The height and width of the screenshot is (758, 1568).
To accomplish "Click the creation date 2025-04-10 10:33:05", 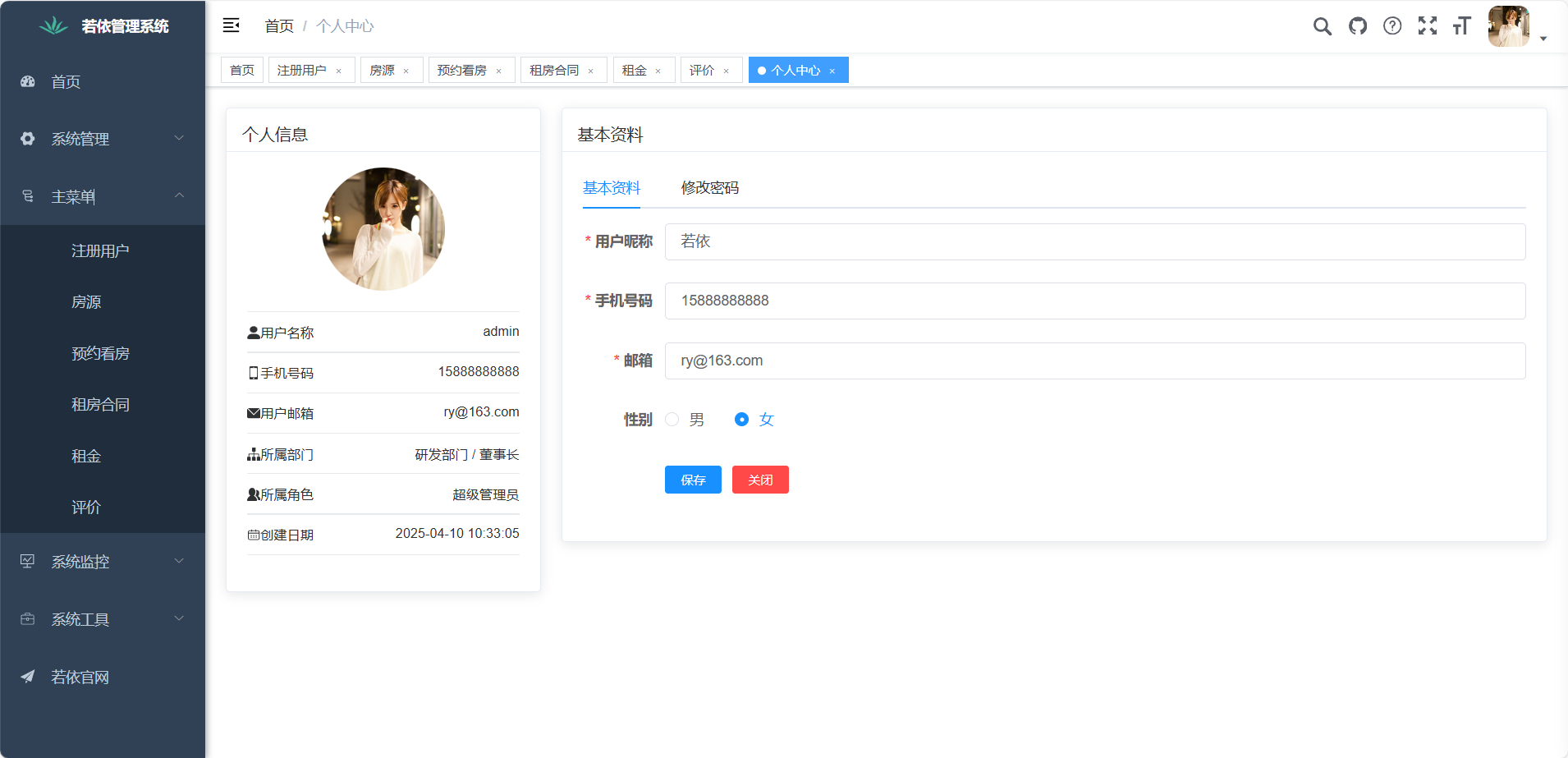I will point(457,533).
